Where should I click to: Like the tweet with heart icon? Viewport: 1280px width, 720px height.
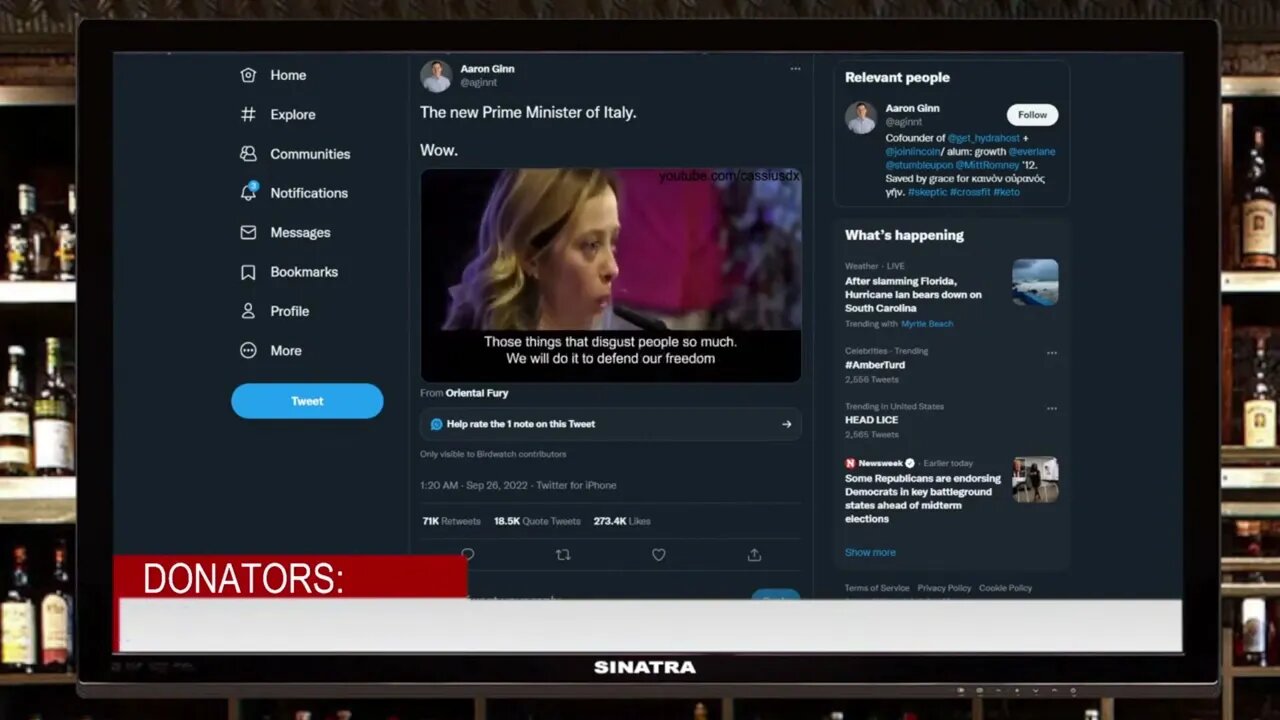click(658, 554)
